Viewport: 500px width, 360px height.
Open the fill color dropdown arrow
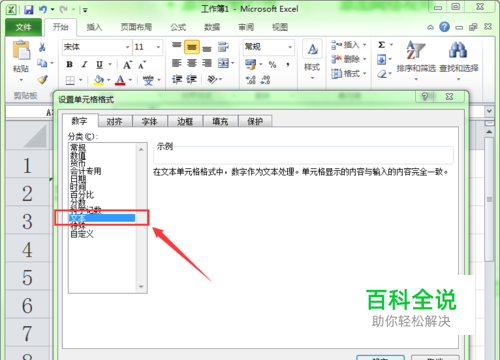pyautogui.click(x=109, y=80)
